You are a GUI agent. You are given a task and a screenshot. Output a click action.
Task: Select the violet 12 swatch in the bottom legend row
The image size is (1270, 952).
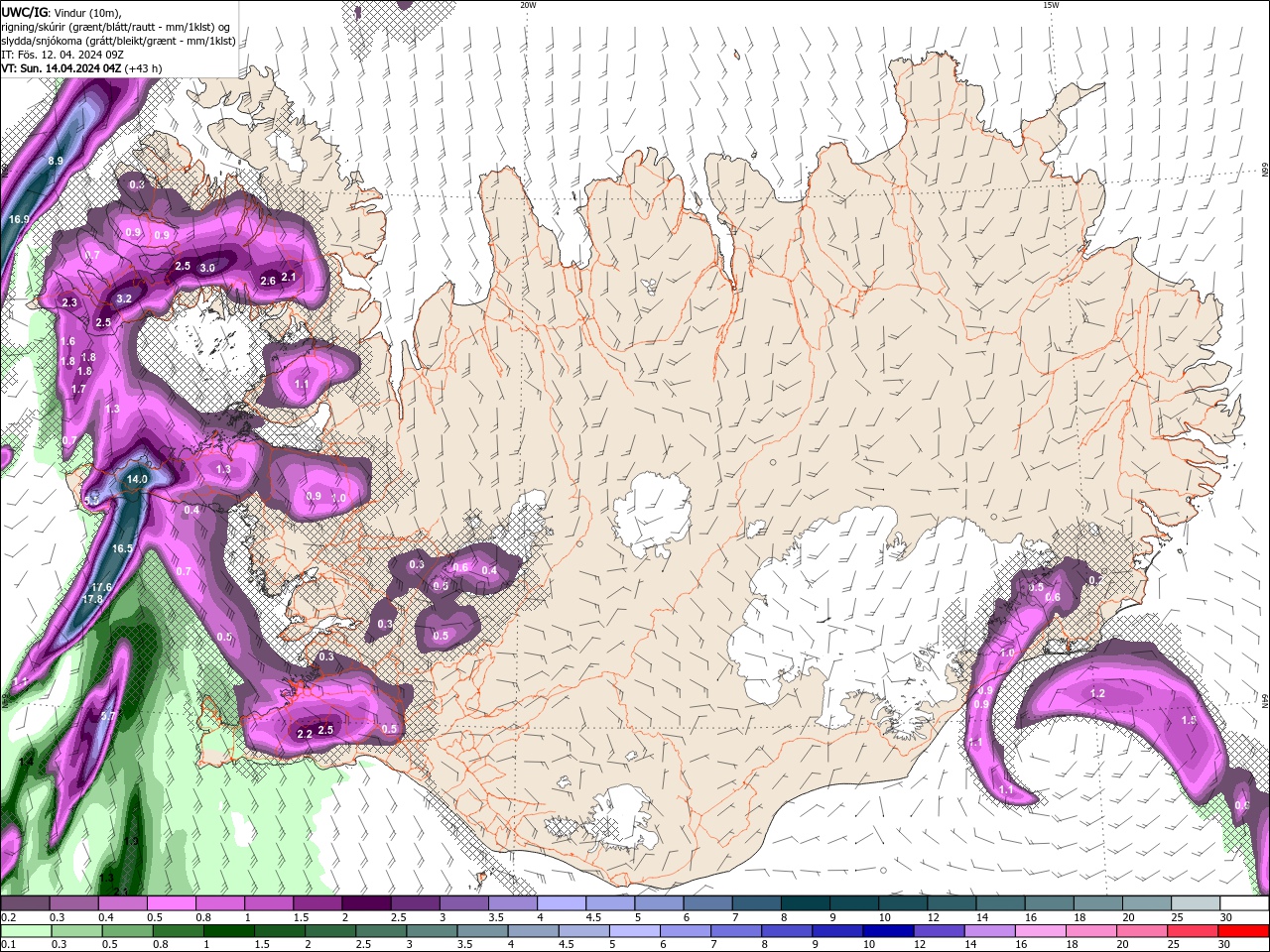pos(939,931)
